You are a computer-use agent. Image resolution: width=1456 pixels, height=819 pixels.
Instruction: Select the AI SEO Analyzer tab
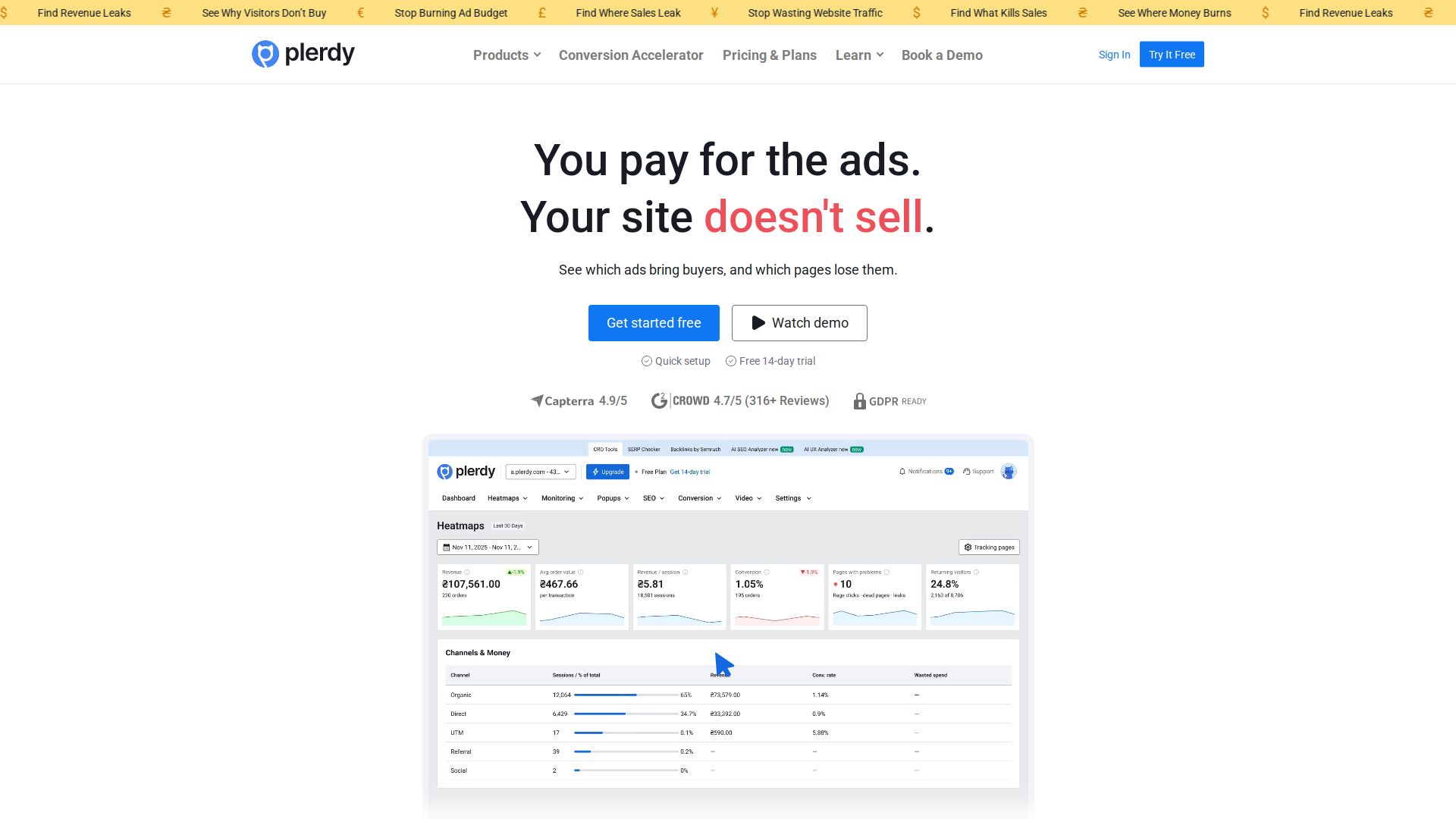pyautogui.click(x=762, y=450)
